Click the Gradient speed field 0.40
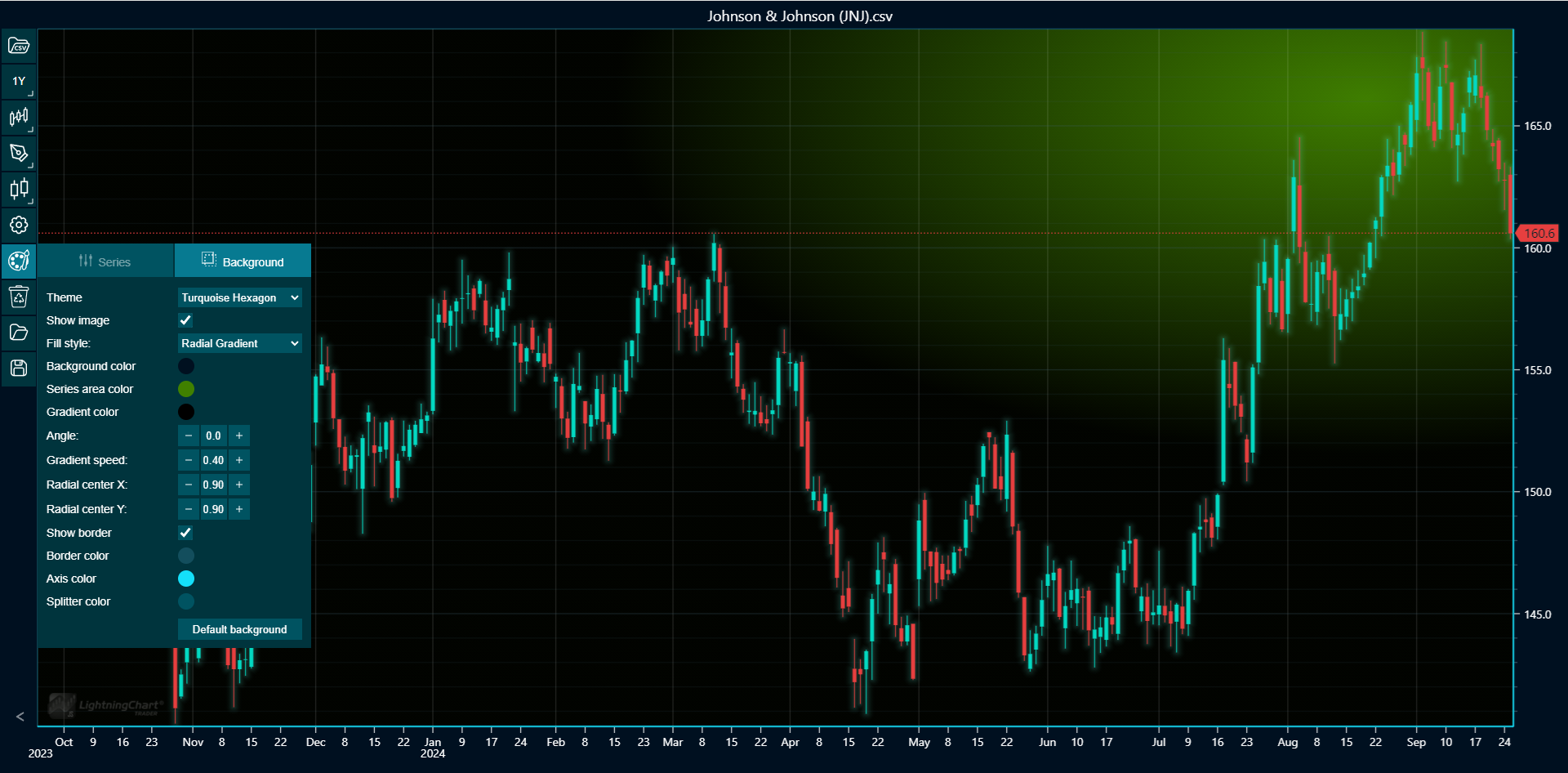Image resolution: width=1568 pixels, height=773 pixels. 214,460
